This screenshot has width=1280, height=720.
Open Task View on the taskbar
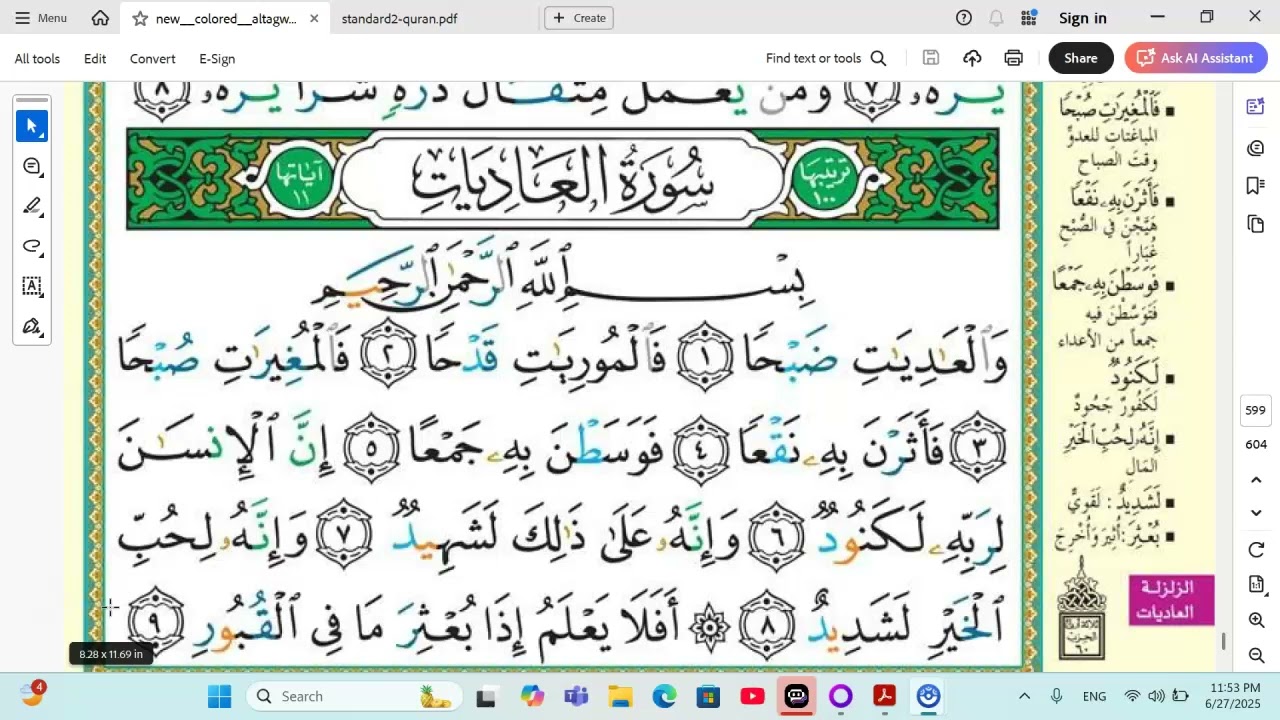pyautogui.click(x=487, y=696)
